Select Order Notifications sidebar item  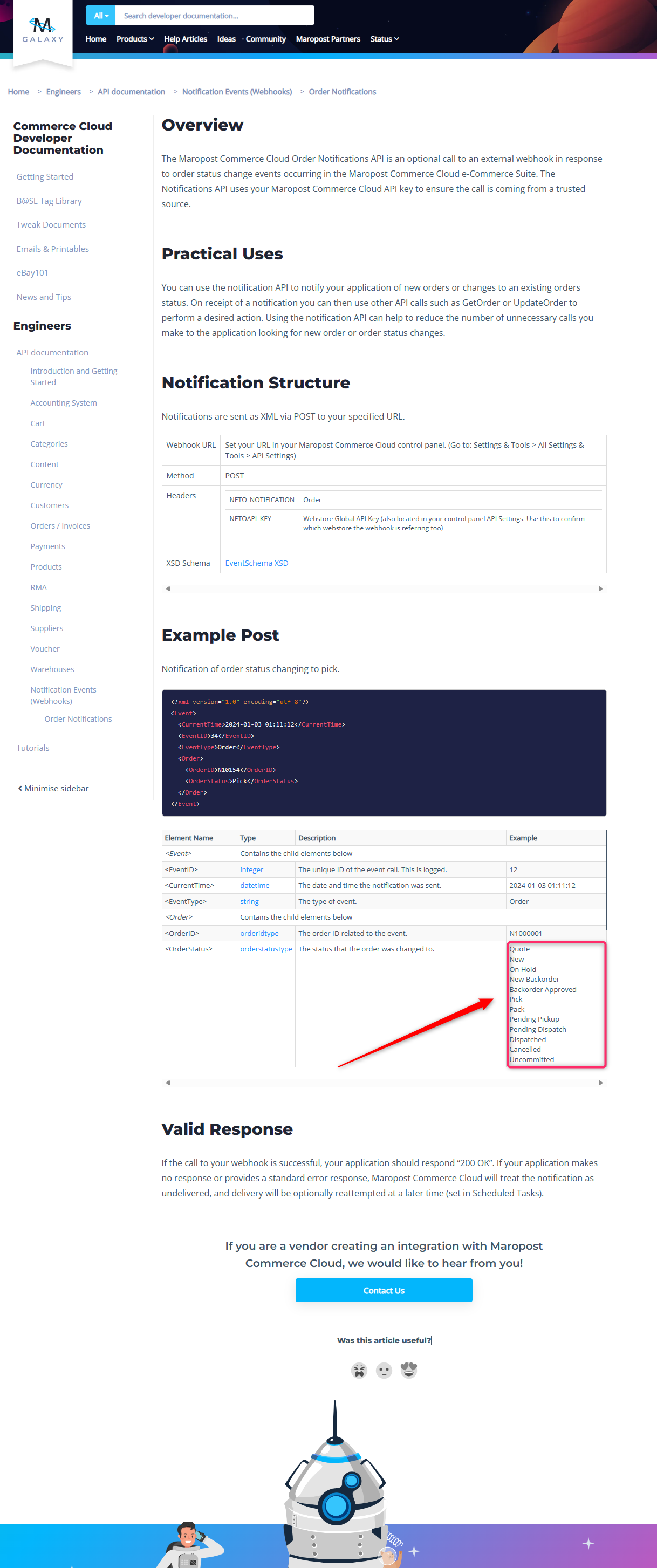click(x=78, y=719)
